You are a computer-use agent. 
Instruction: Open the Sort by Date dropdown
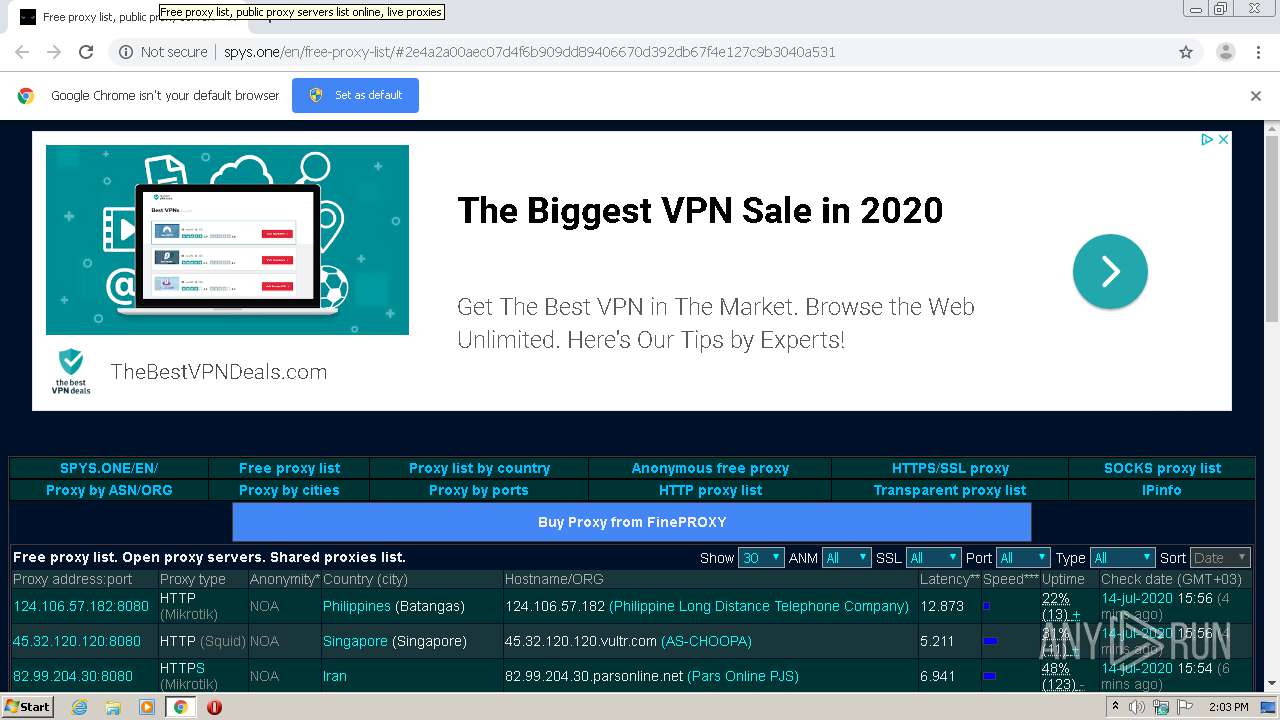[x=1220, y=558]
